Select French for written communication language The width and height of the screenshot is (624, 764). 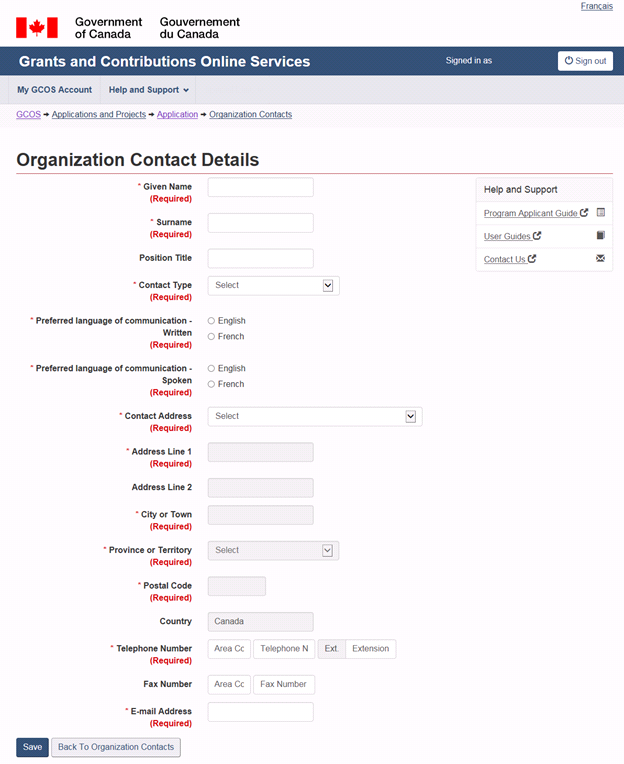(x=211, y=337)
